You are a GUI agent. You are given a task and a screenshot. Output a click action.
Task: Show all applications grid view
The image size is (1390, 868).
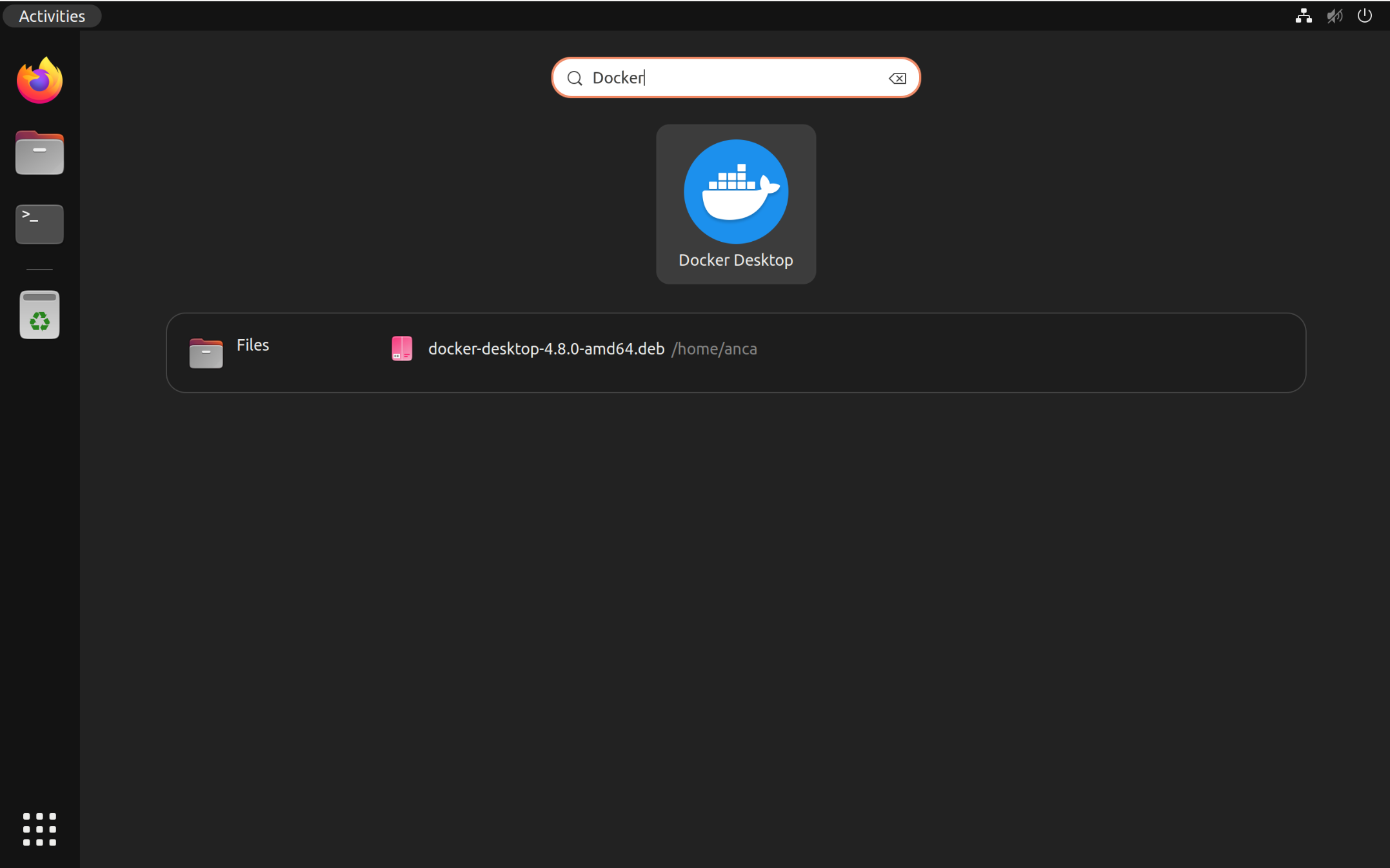coord(40,828)
